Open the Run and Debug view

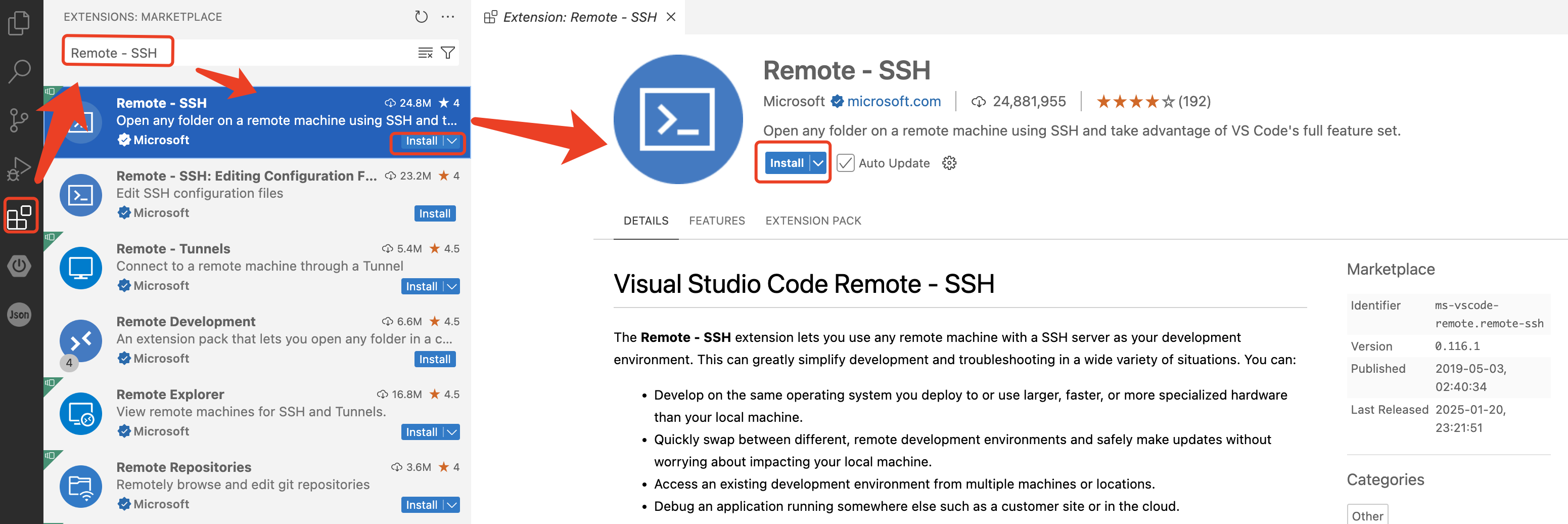click(x=19, y=169)
